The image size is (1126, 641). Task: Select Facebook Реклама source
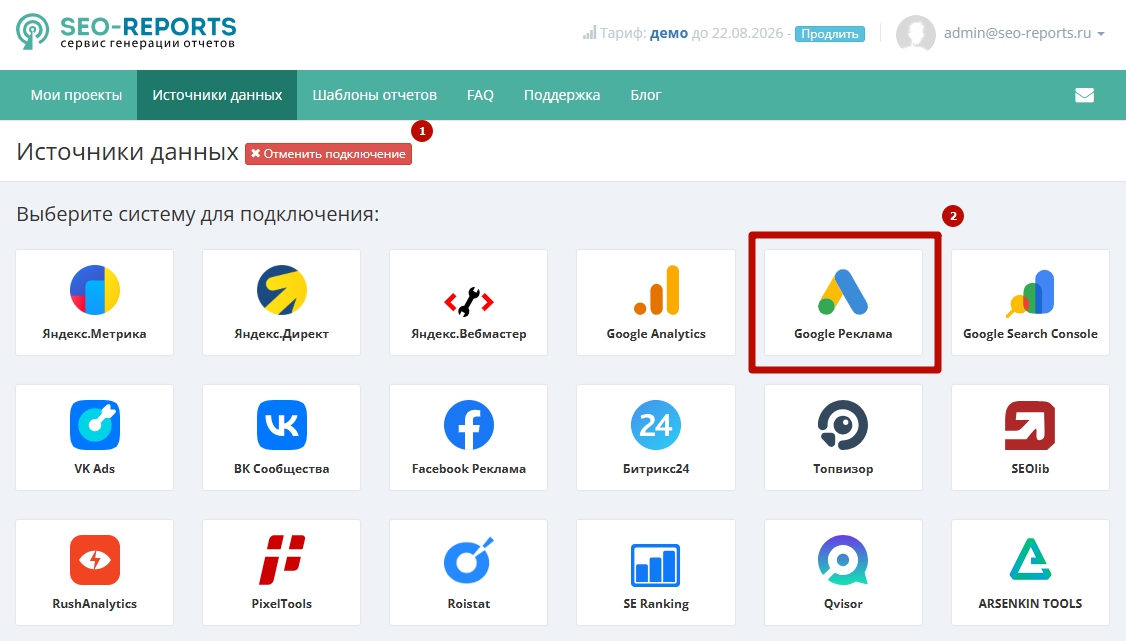(x=468, y=437)
